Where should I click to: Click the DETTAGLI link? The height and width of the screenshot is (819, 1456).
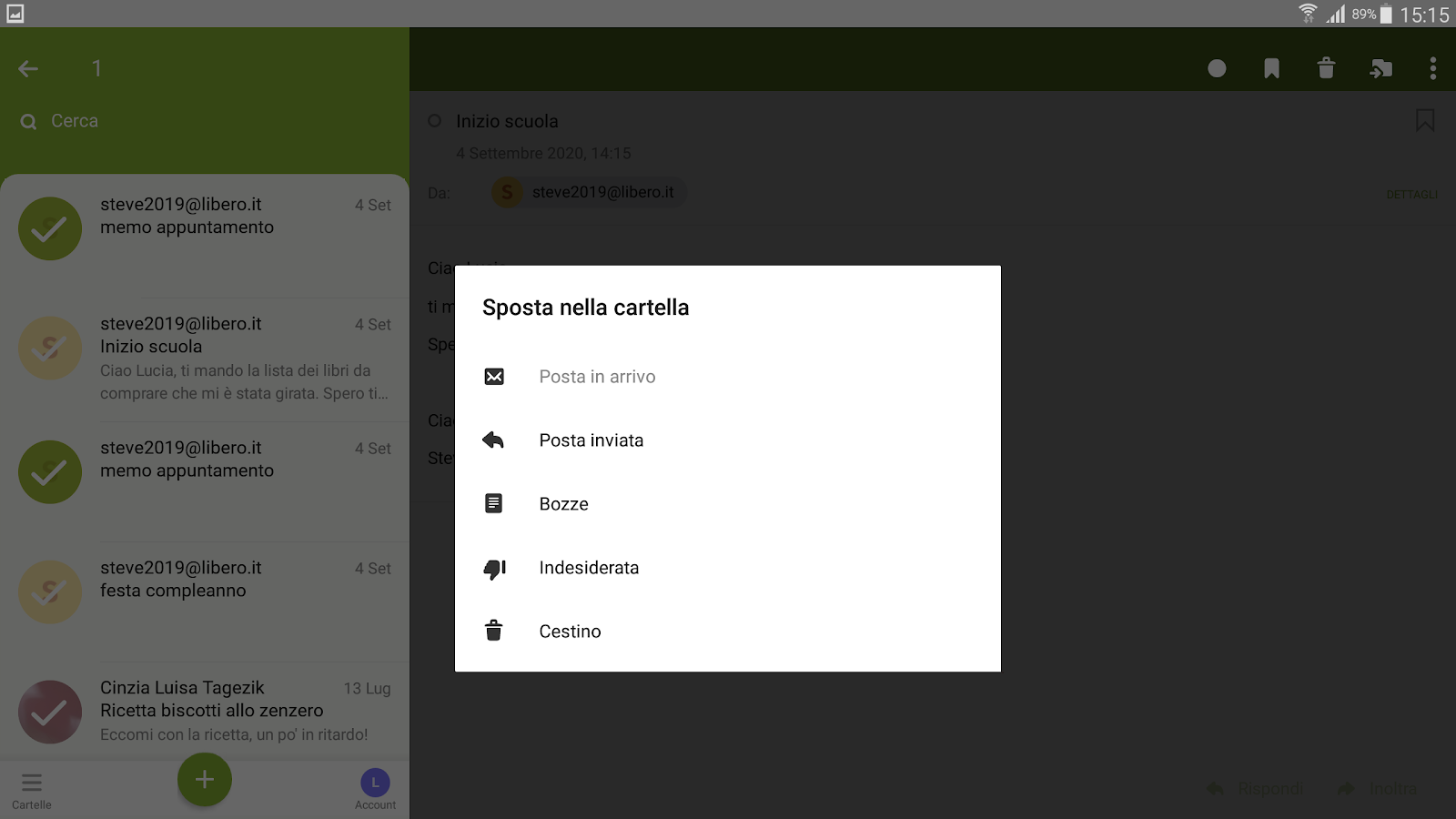1411,195
